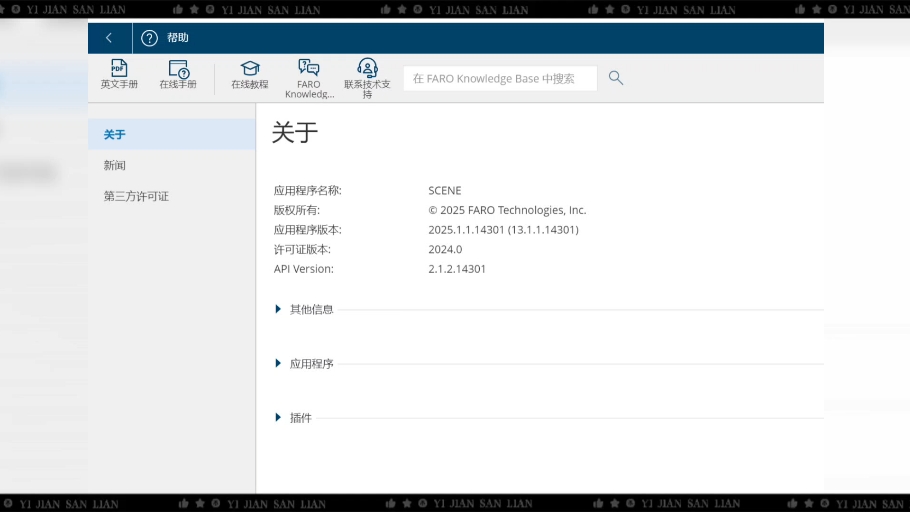Screen dimensions: 910x512
Task: Click the 版权所有 label
Action: click(x=297, y=210)
